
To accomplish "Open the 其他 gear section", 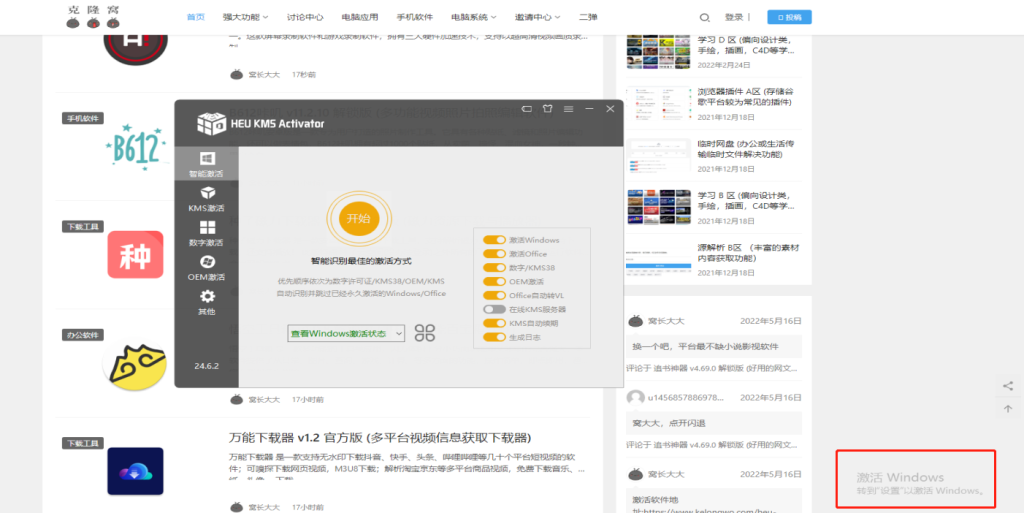I will point(206,302).
